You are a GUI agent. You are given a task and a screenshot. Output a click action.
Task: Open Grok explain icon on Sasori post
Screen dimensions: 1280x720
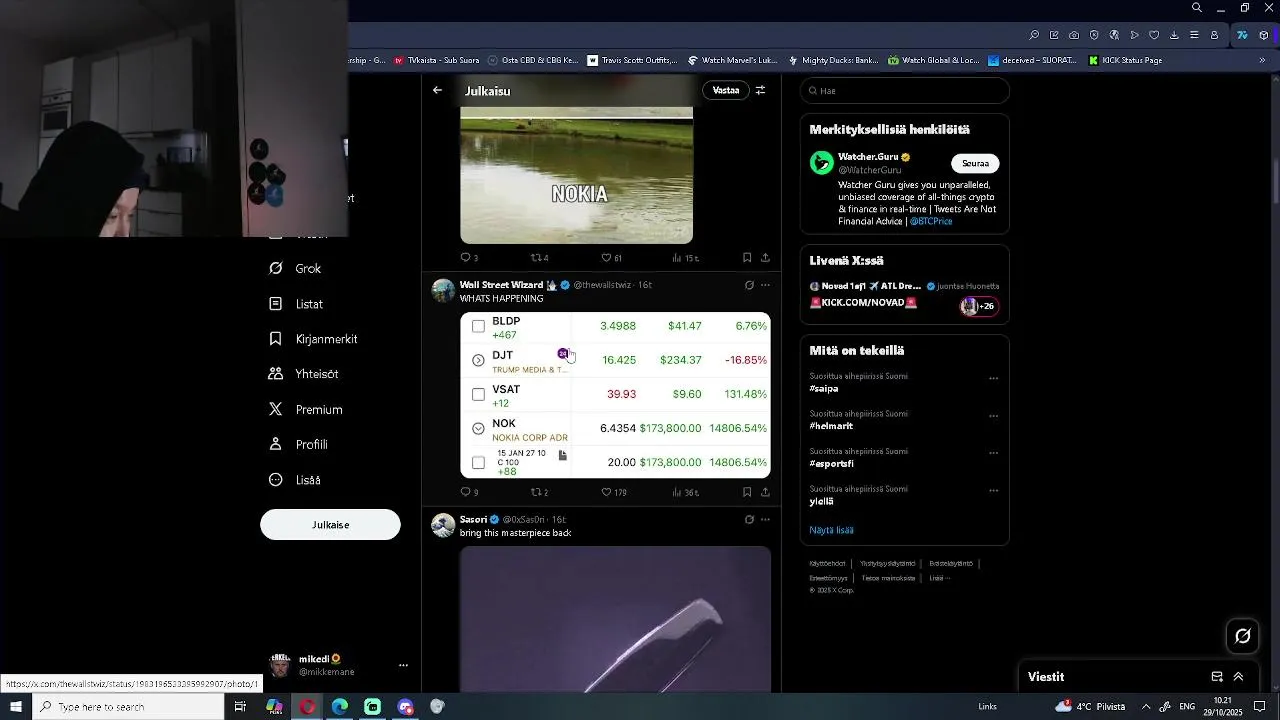click(x=749, y=520)
